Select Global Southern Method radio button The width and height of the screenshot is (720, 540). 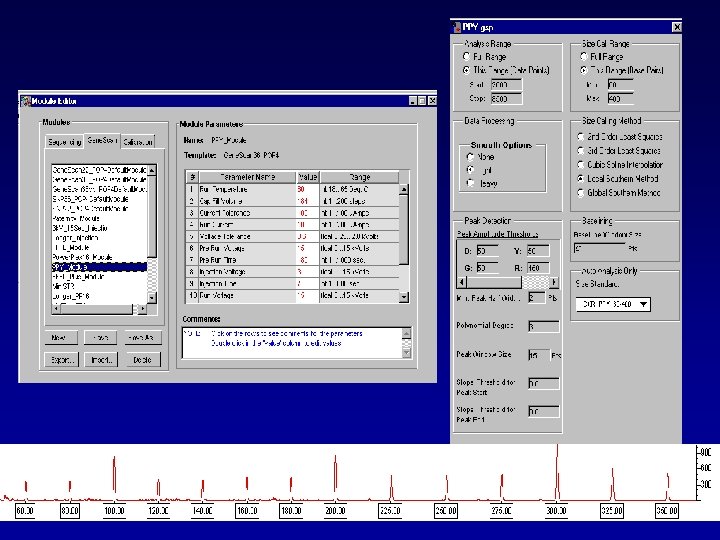point(581,191)
